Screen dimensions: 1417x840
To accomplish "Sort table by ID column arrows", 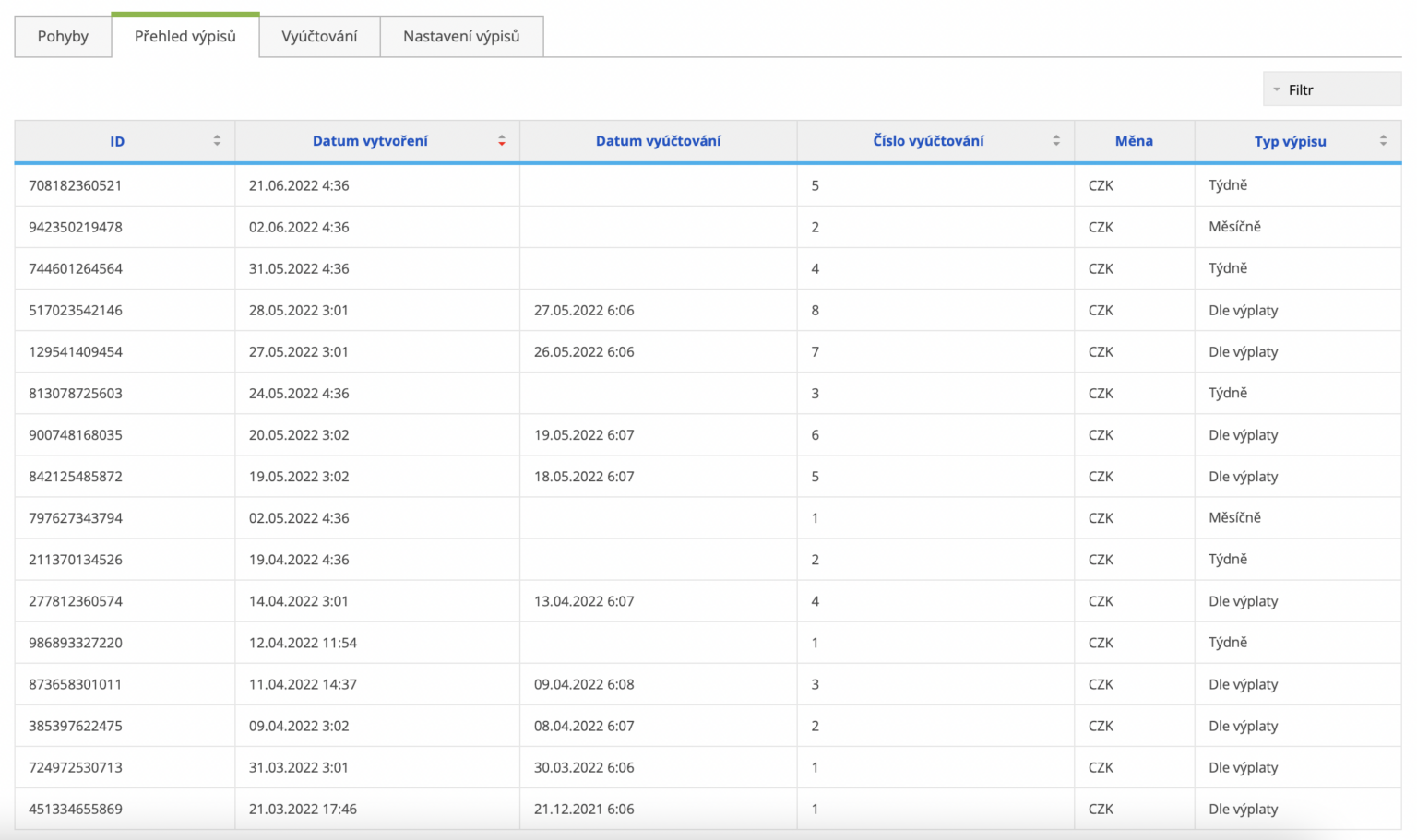I will tap(217, 141).
